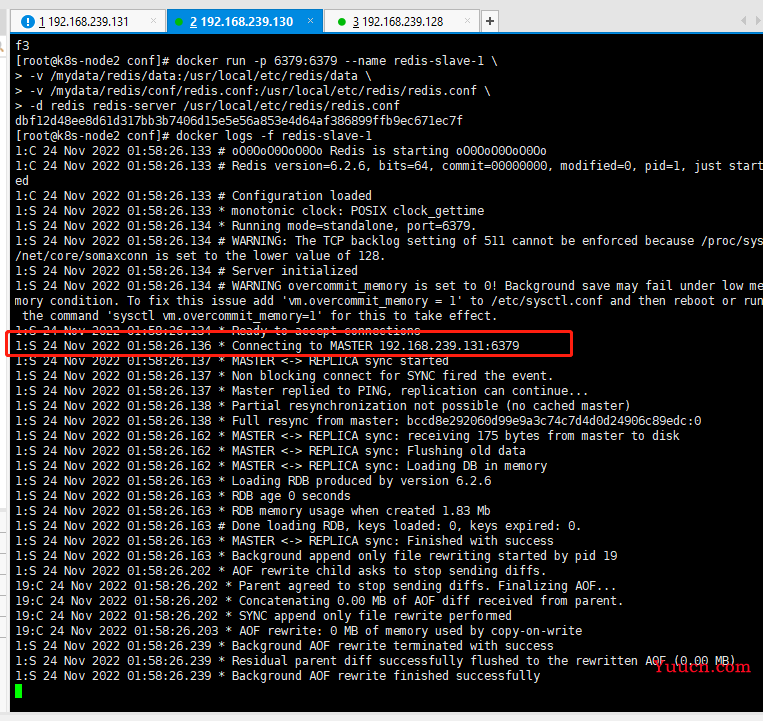The height and width of the screenshot is (721, 763).
Task: Click the Full resync from master log line
Action: pos(360,421)
